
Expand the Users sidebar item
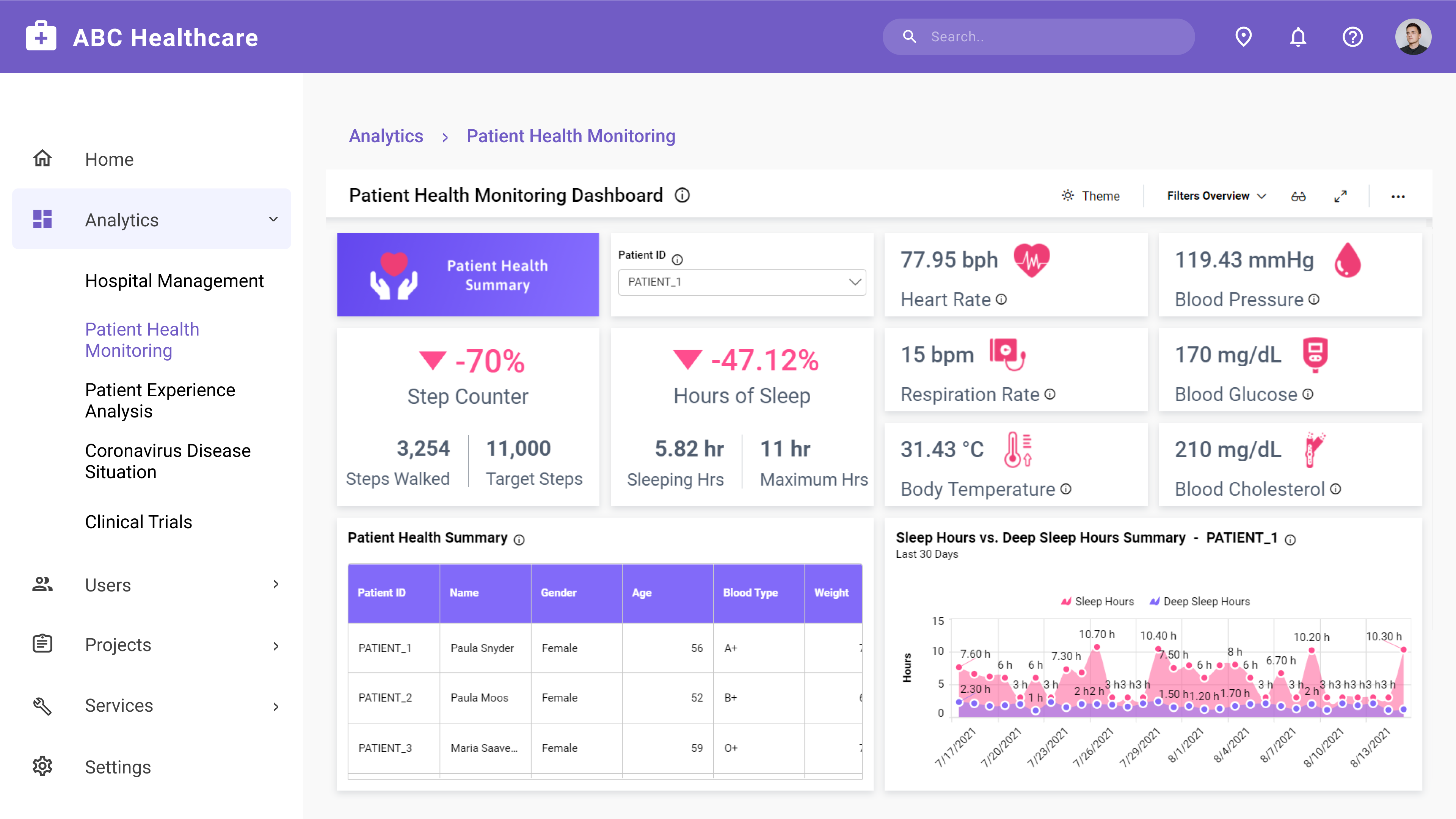tap(275, 584)
